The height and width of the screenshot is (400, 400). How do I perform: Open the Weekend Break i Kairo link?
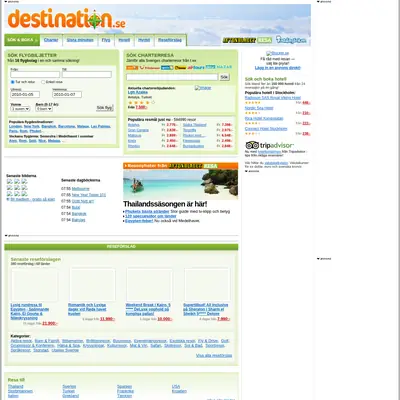click(148, 309)
